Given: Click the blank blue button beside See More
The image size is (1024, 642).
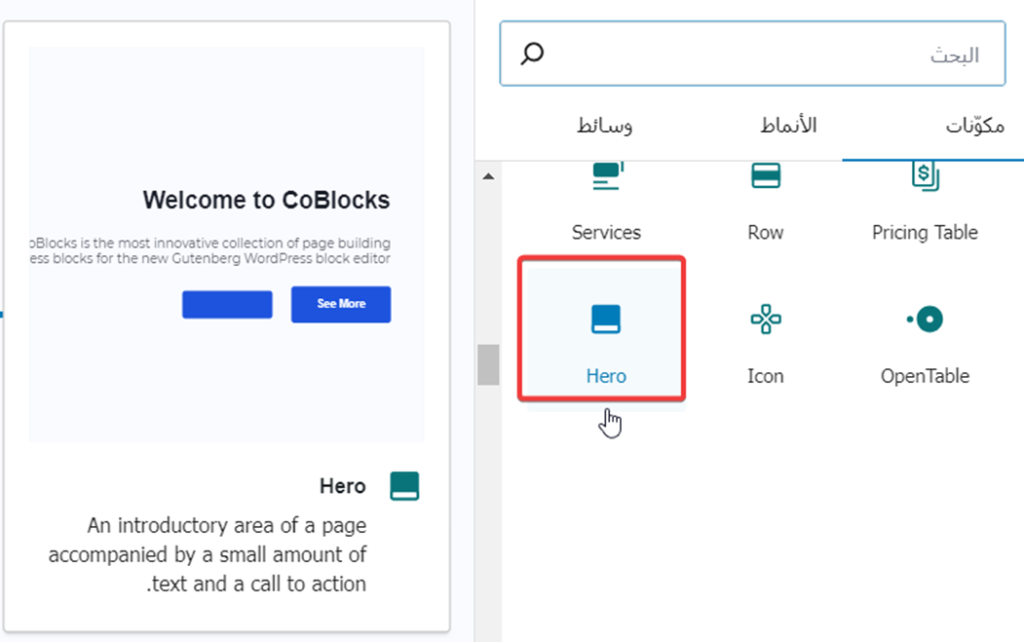Looking at the screenshot, I should [227, 304].
